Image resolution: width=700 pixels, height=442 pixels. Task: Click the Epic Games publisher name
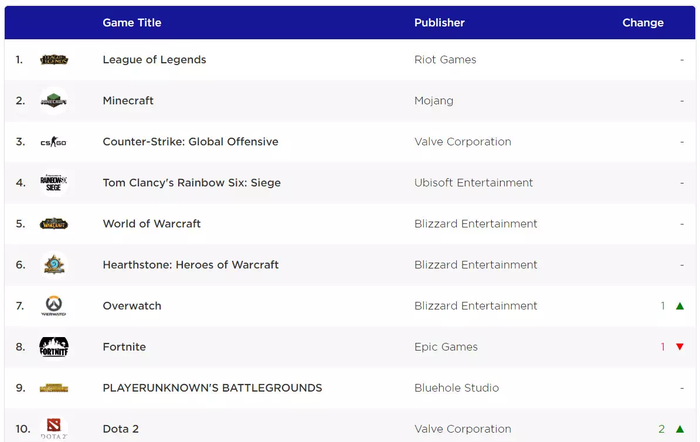pos(446,347)
